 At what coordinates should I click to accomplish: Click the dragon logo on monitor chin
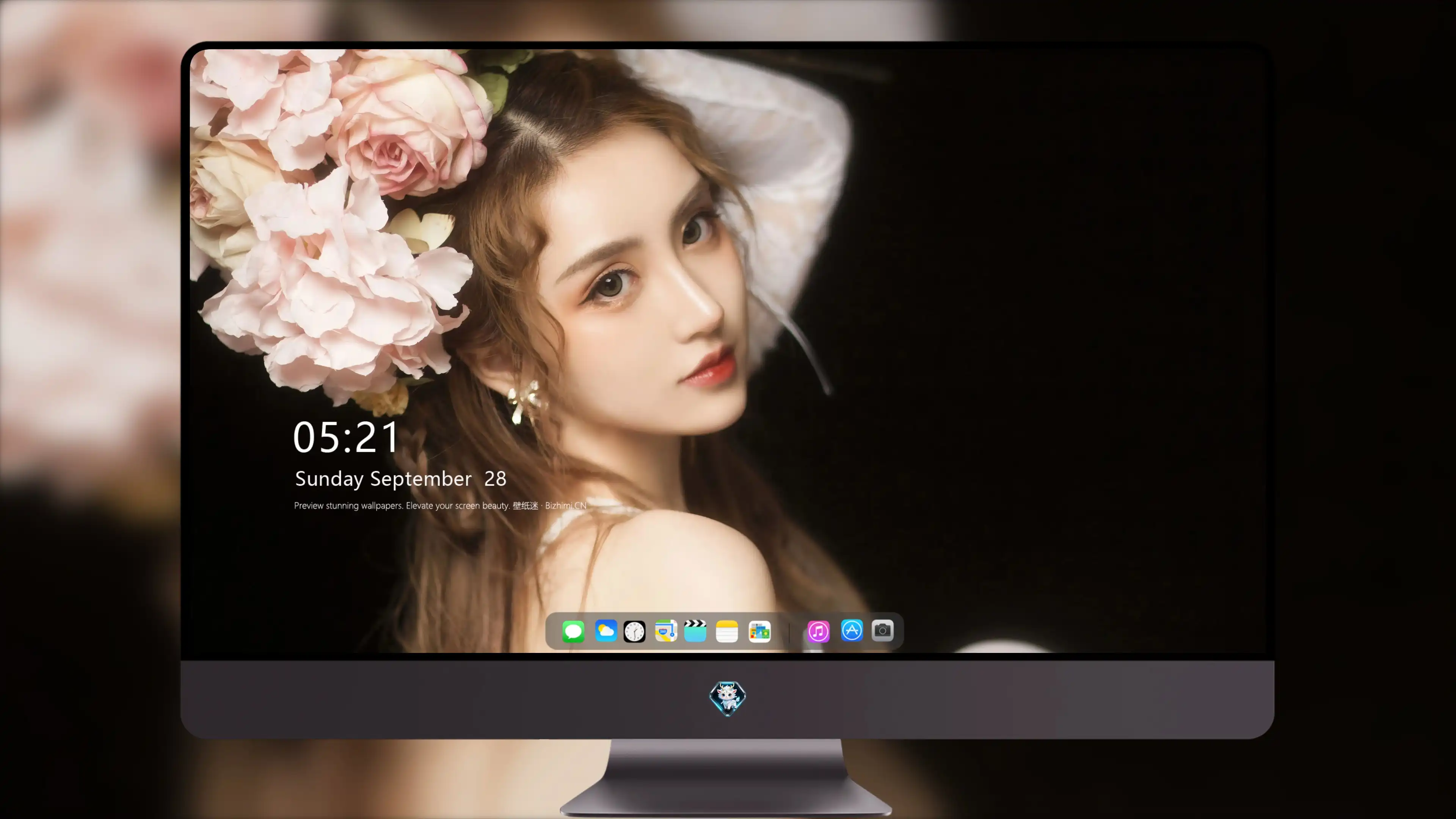point(728,698)
